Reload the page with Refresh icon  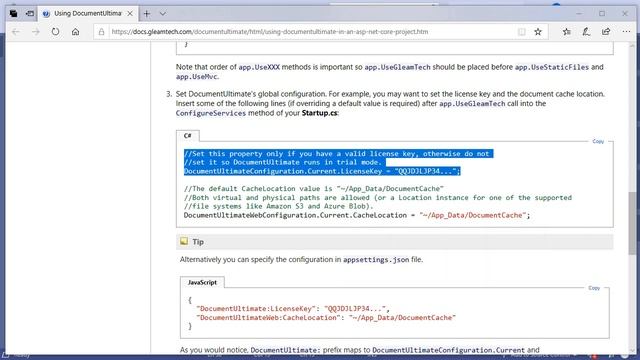pos(55,32)
